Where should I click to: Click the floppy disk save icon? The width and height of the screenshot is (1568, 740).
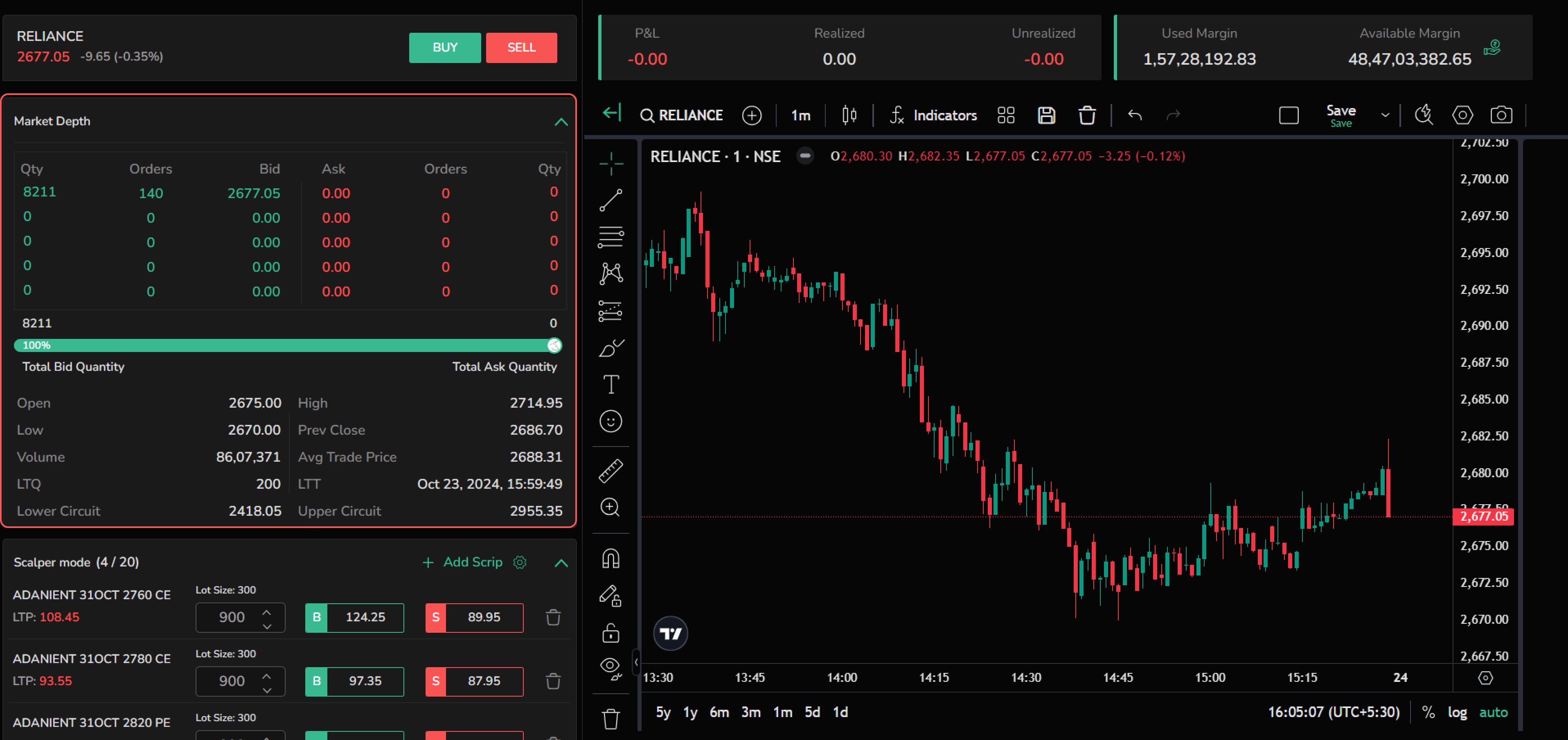point(1046,116)
